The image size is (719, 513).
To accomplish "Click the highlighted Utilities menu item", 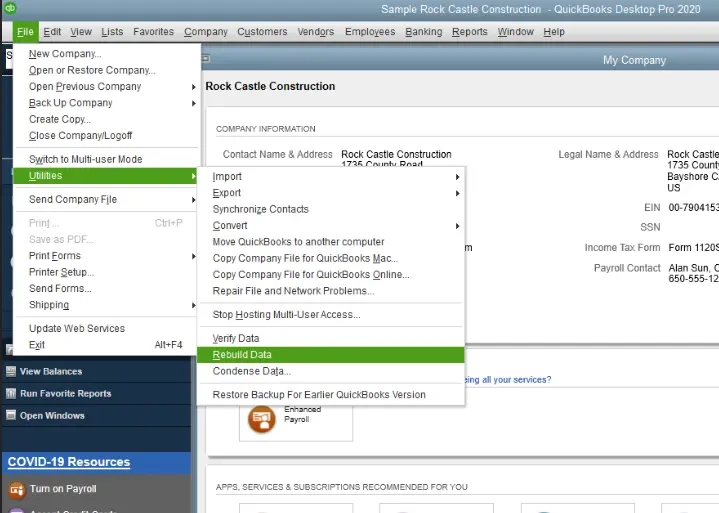I will point(107,176).
